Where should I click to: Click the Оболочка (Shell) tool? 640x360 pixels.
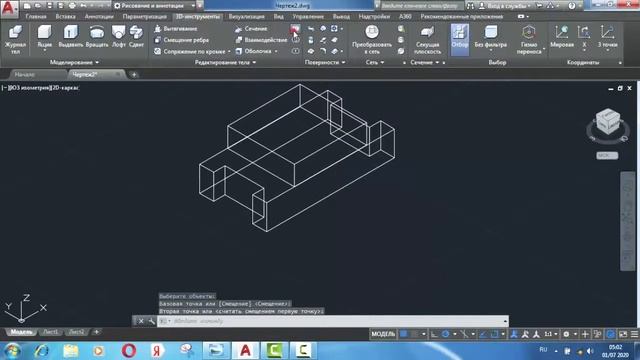254,51
